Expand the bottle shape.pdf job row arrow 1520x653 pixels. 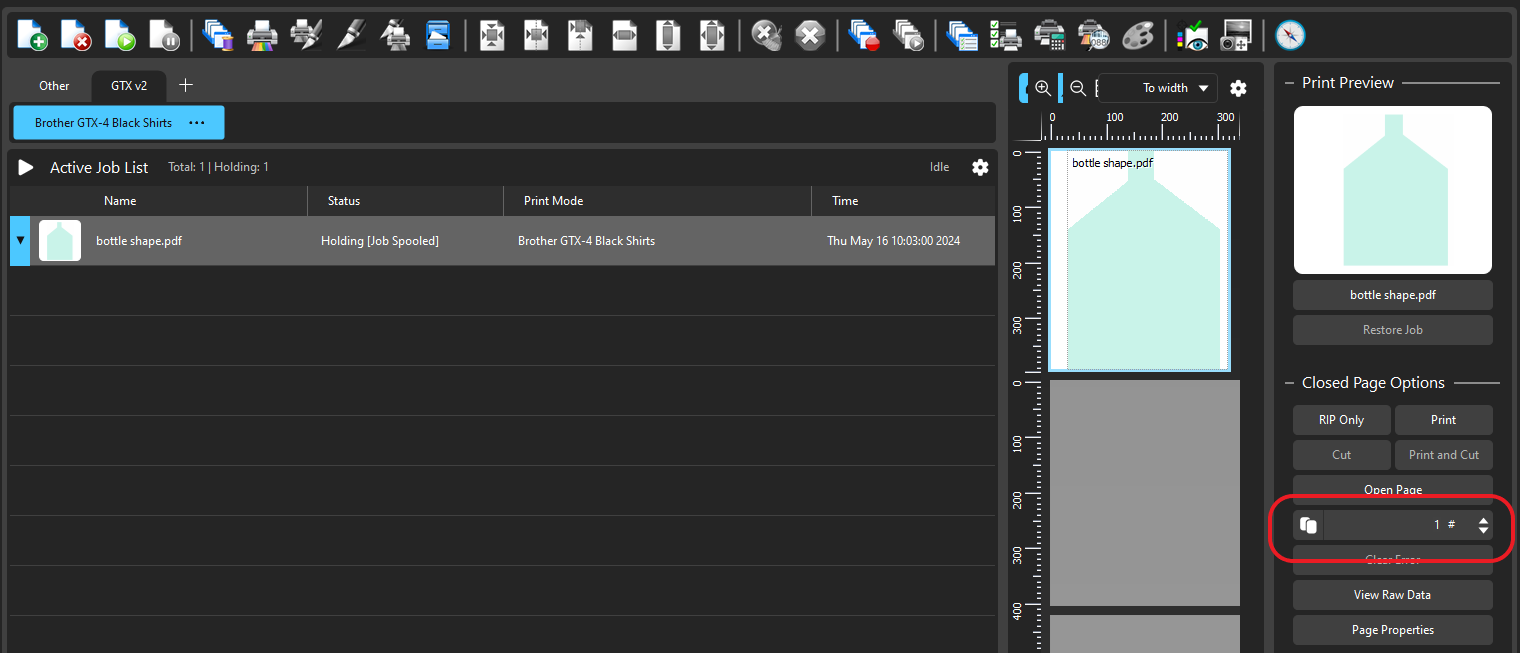click(x=20, y=240)
